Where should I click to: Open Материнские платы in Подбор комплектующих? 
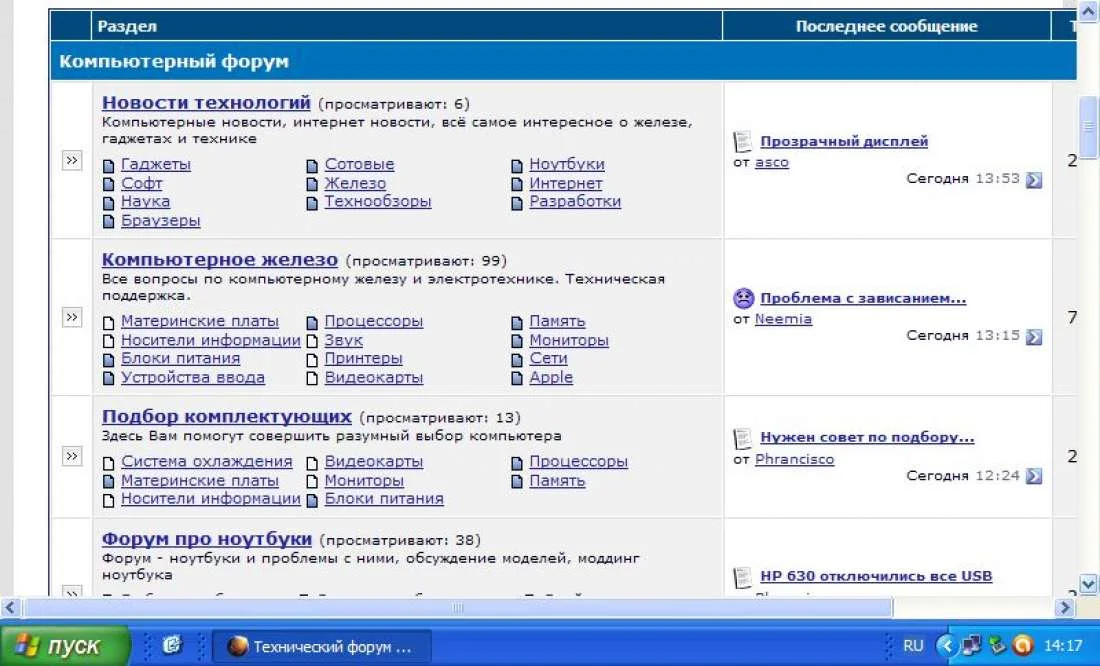tap(200, 481)
